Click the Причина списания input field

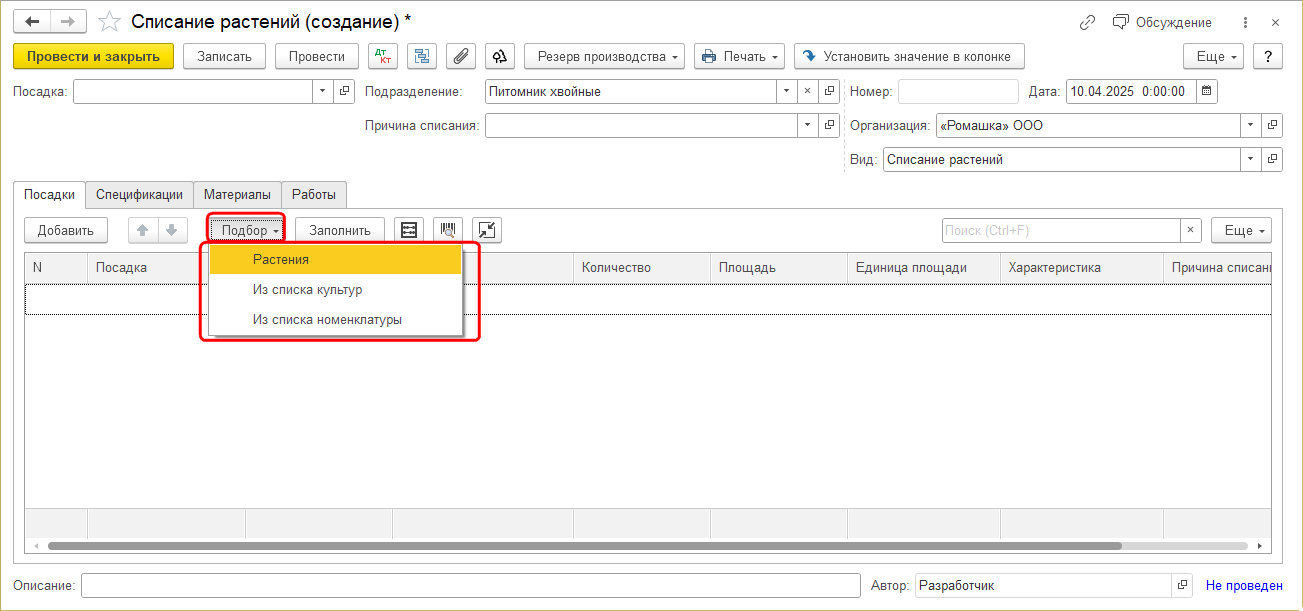pyautogui.click(x=641, y=126)
